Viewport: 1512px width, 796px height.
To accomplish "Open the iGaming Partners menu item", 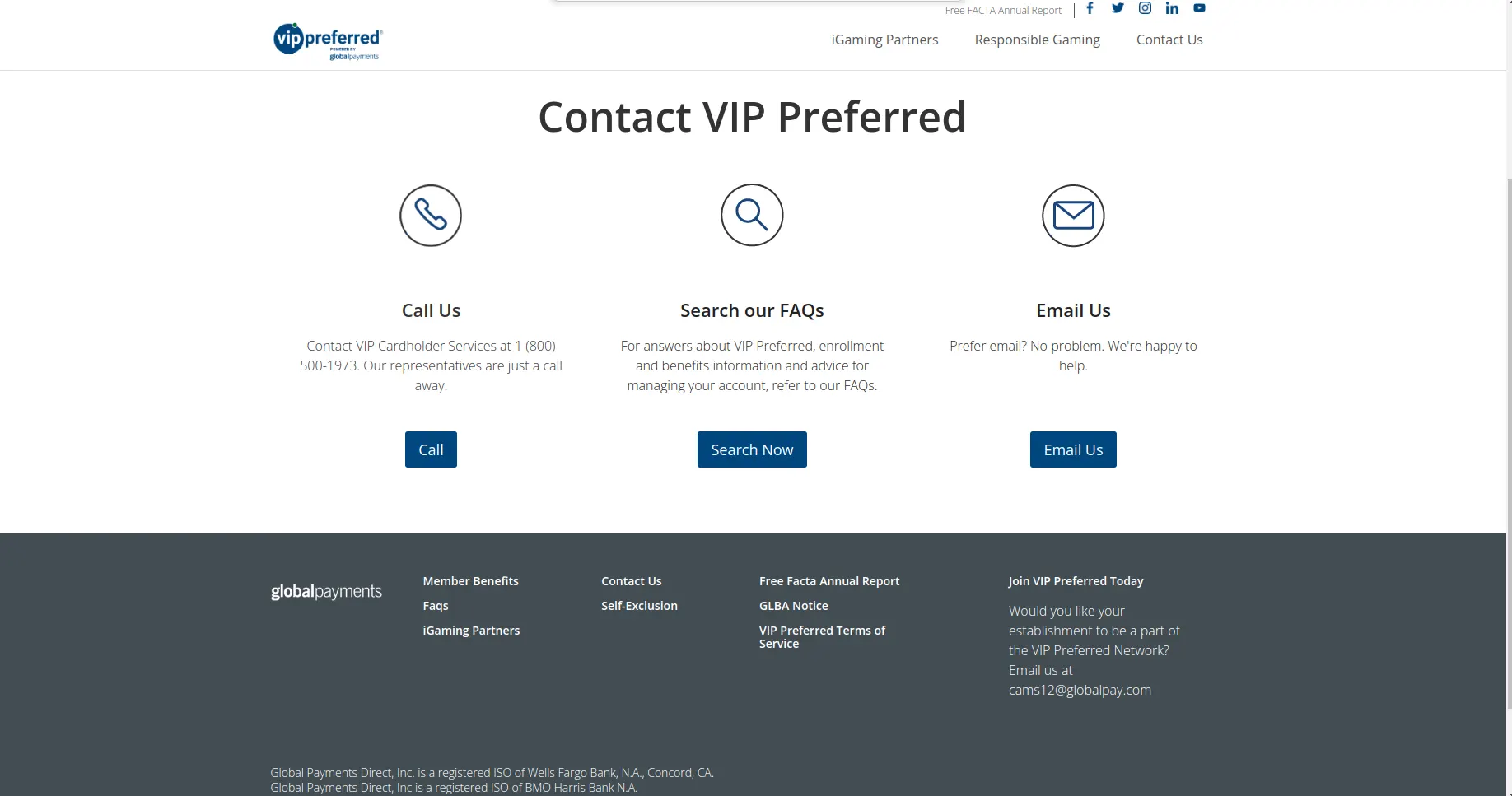I will 884,40.
